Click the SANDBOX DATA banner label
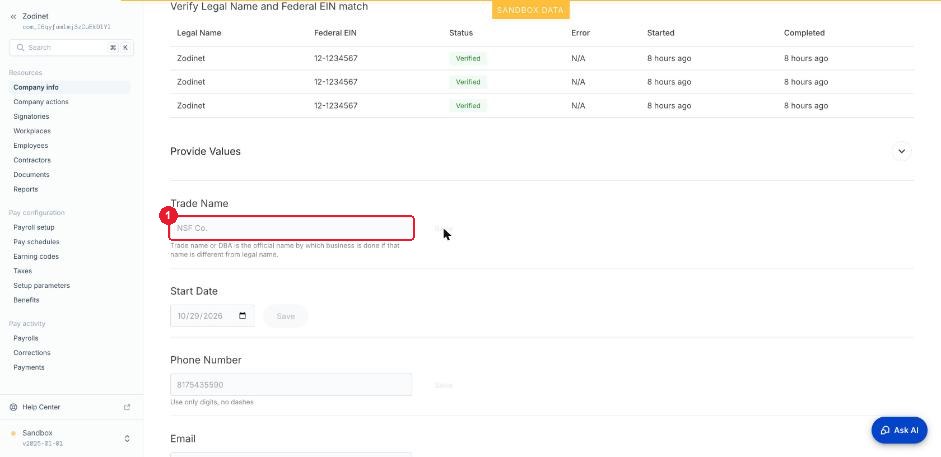The image size is (941, 457). click(530, 10)
